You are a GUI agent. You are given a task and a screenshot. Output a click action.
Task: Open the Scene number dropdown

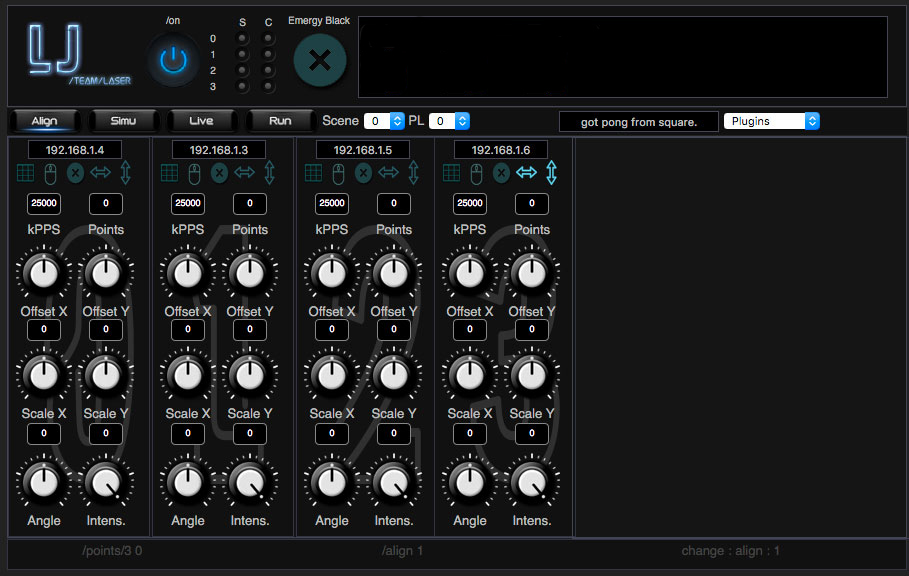tap(384, 121)
